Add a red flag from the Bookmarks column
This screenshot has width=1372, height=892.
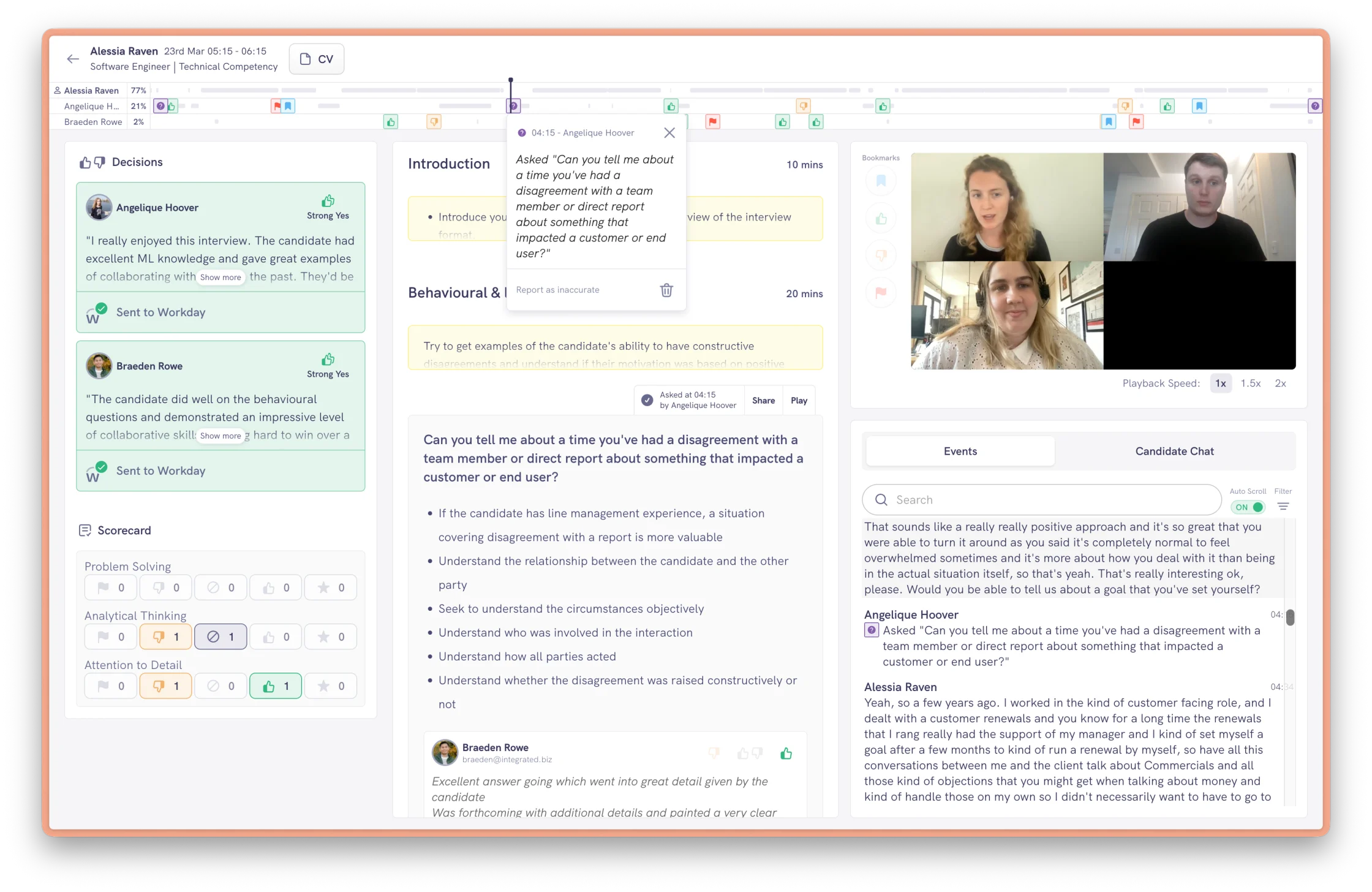[x=881, y=292]
